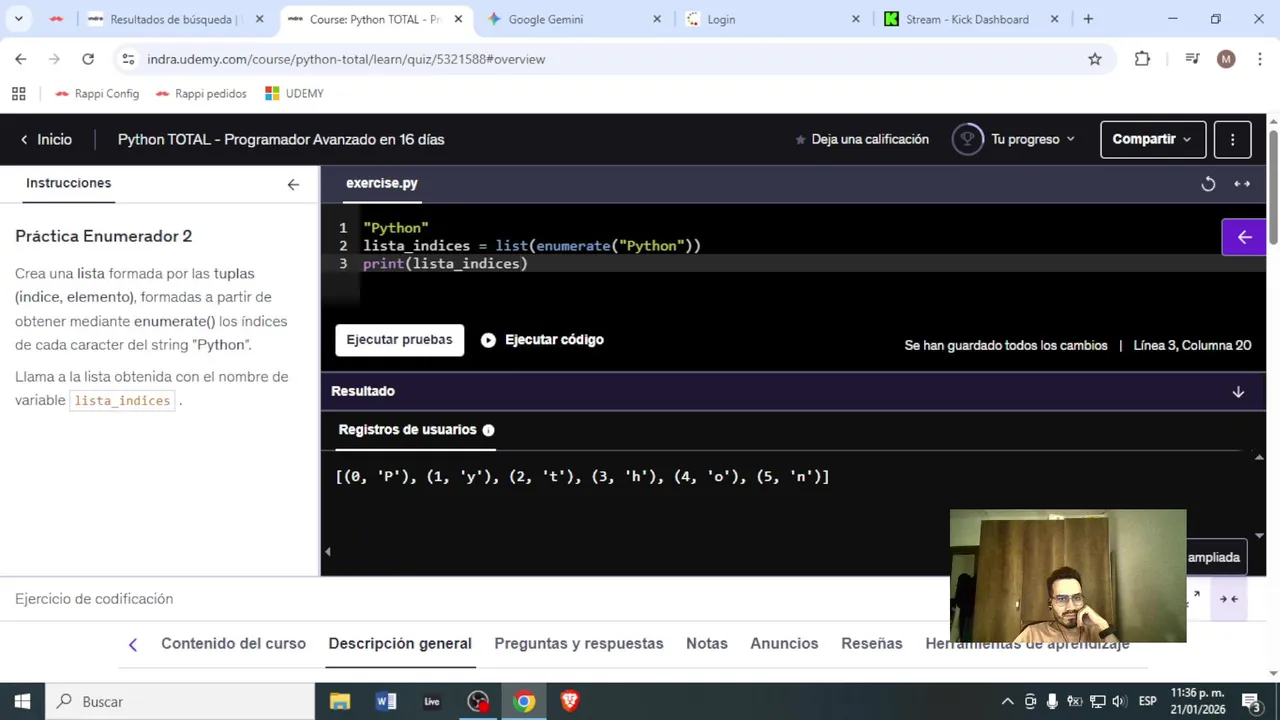Screen dimensions: 1280x720
Task: Click the Instrucciones panel heading
Action: [68, 183]
